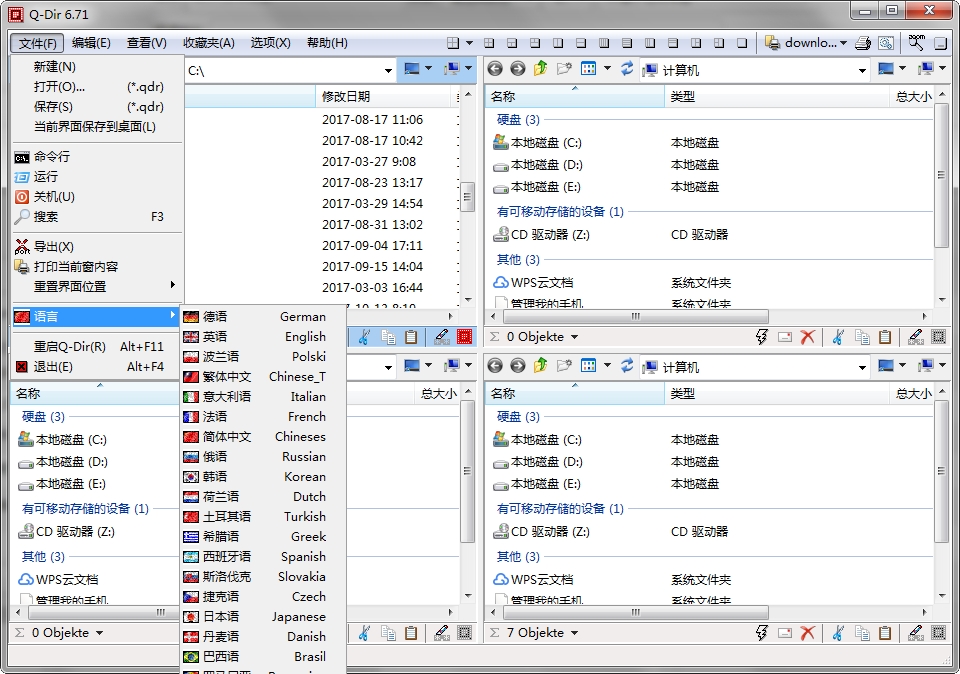Click the up-folder icon in bottom-right pane

541,366
